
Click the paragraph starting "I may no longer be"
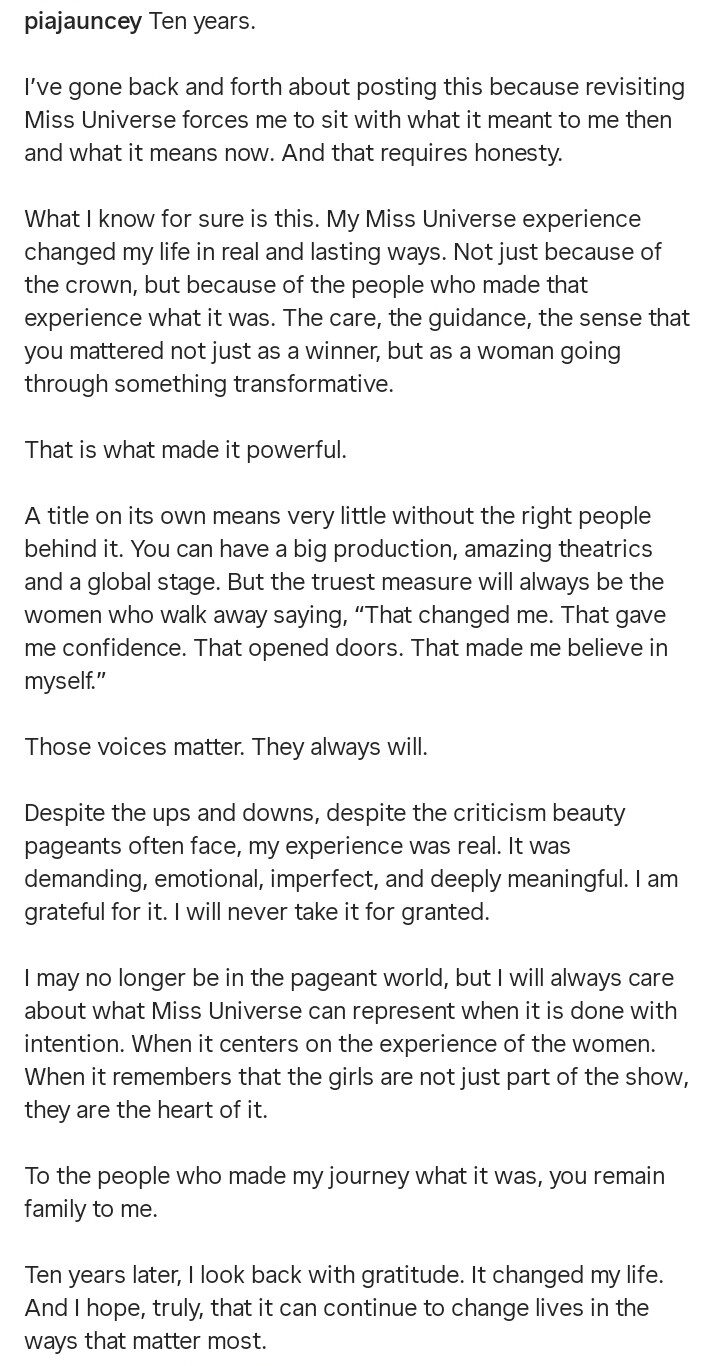click(x=350, y=1044)
